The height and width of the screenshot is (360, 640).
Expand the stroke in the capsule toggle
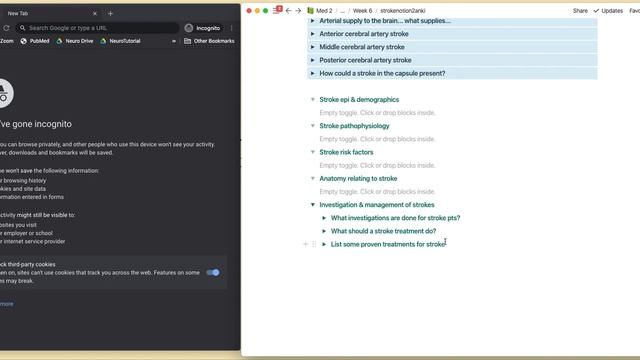tap(313, 73)
